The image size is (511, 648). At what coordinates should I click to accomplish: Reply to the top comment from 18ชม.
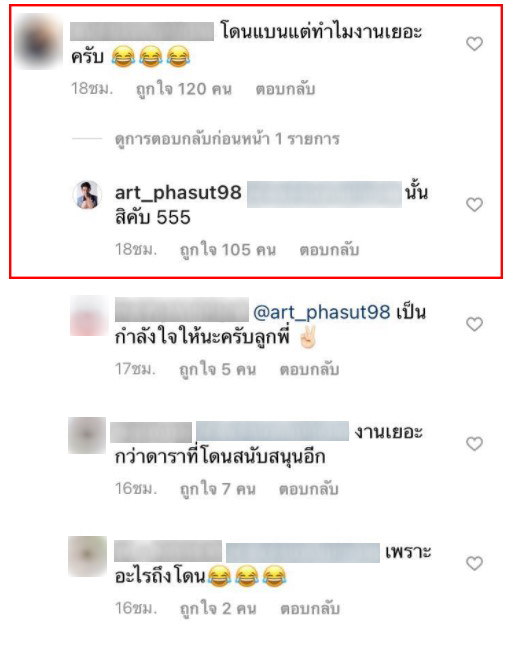[x=285, y=89]
